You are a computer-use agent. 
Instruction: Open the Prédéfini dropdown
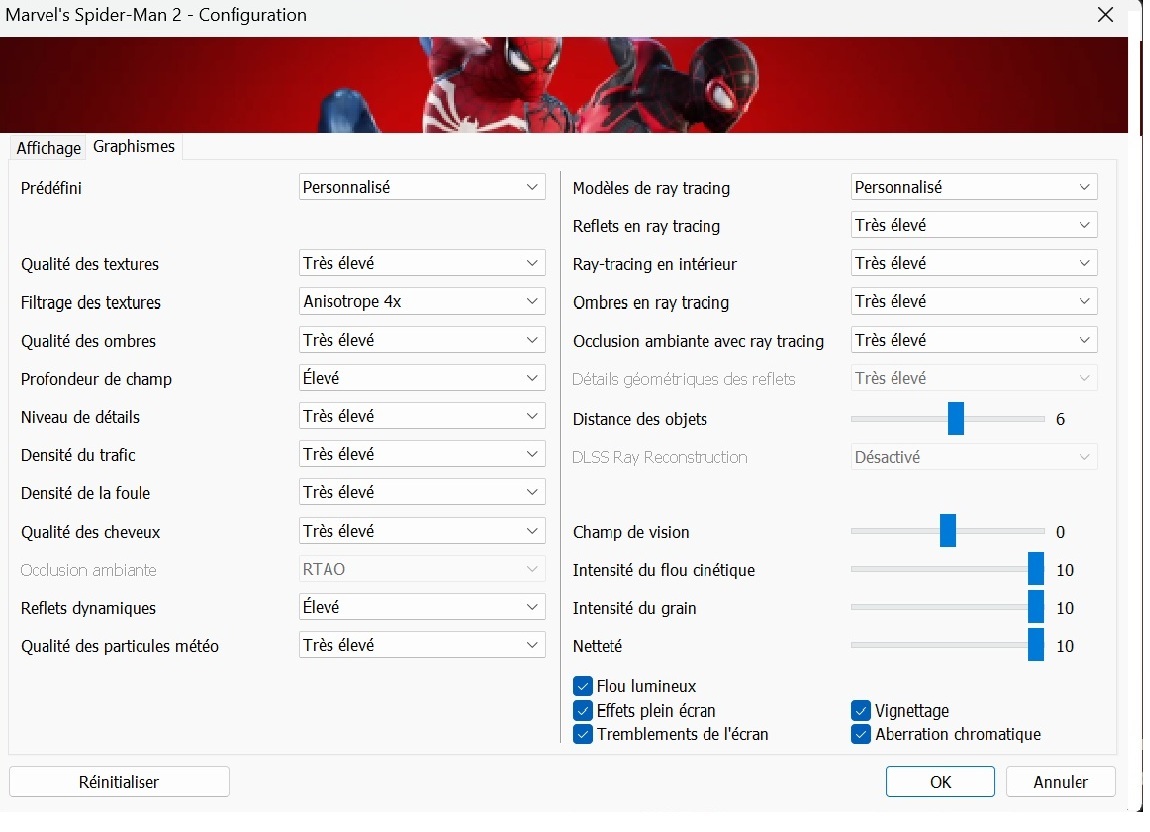pos(422,187)
